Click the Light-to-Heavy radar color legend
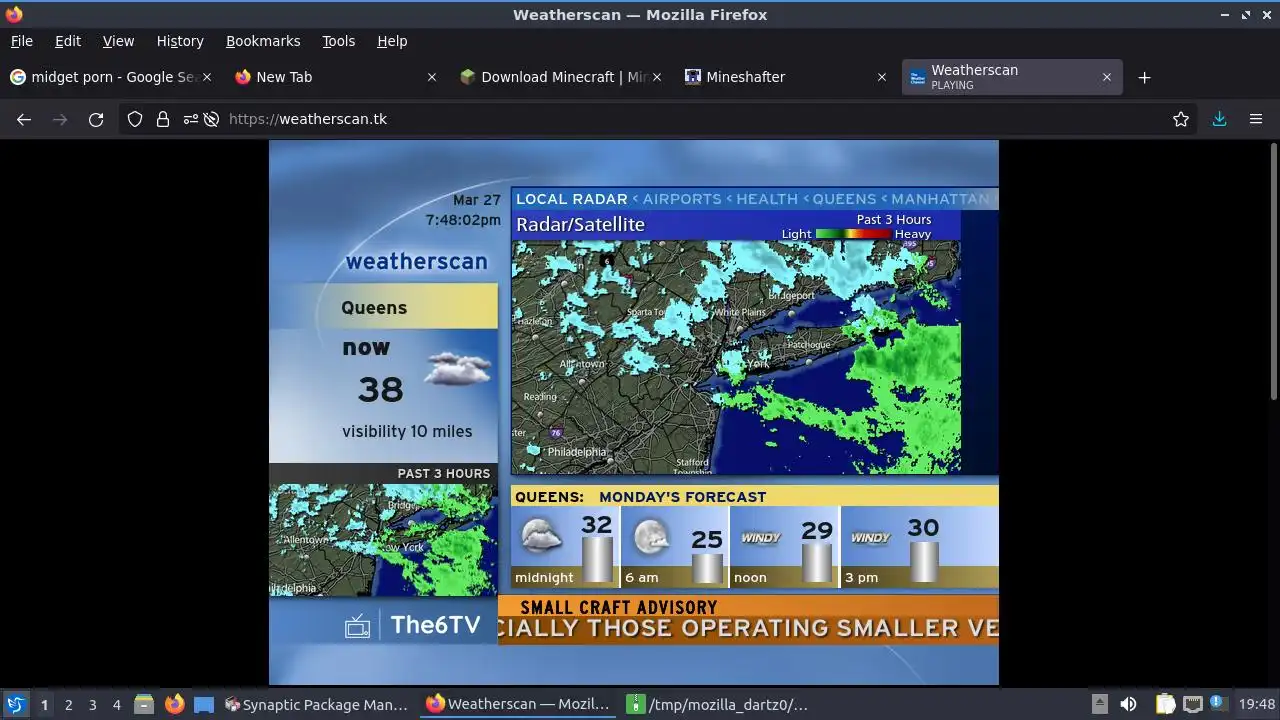Screen dimensions: 1280x720 [853, 234]
